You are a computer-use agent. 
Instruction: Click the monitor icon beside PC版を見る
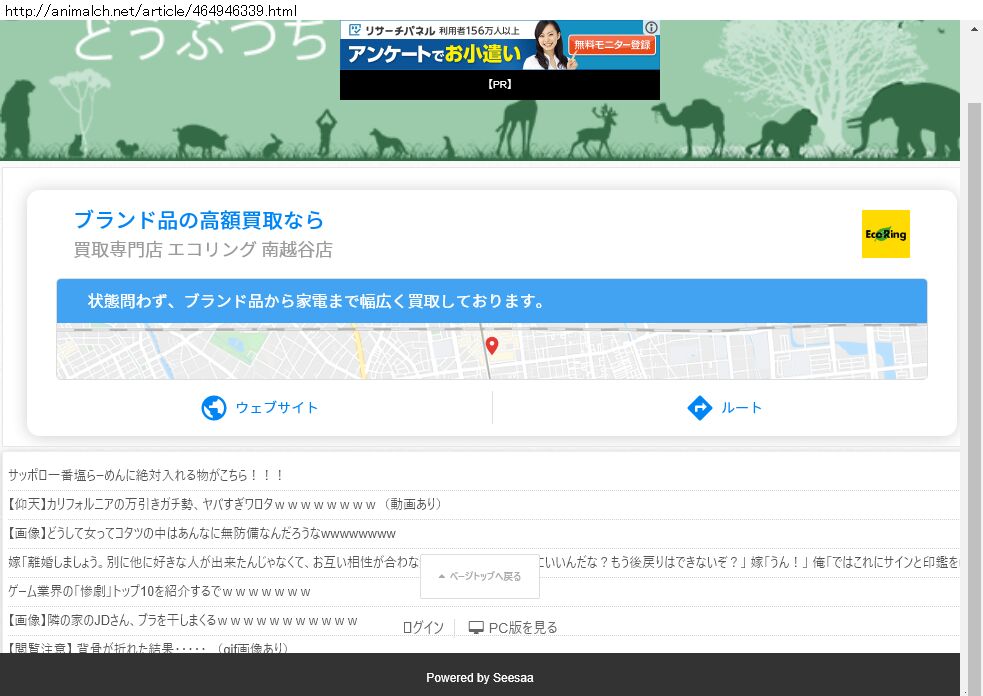pos(476,628)
